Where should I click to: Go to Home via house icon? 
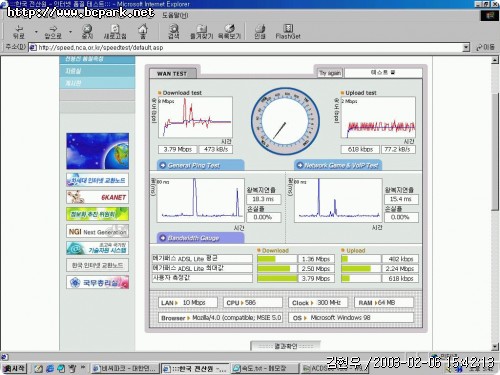(143, 29)
